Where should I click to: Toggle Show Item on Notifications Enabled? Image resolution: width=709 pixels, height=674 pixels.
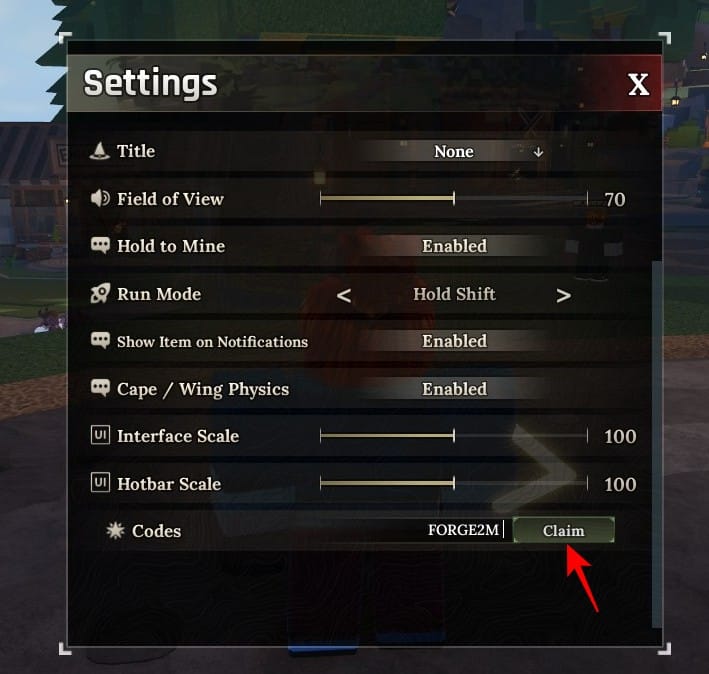point(454,341)
